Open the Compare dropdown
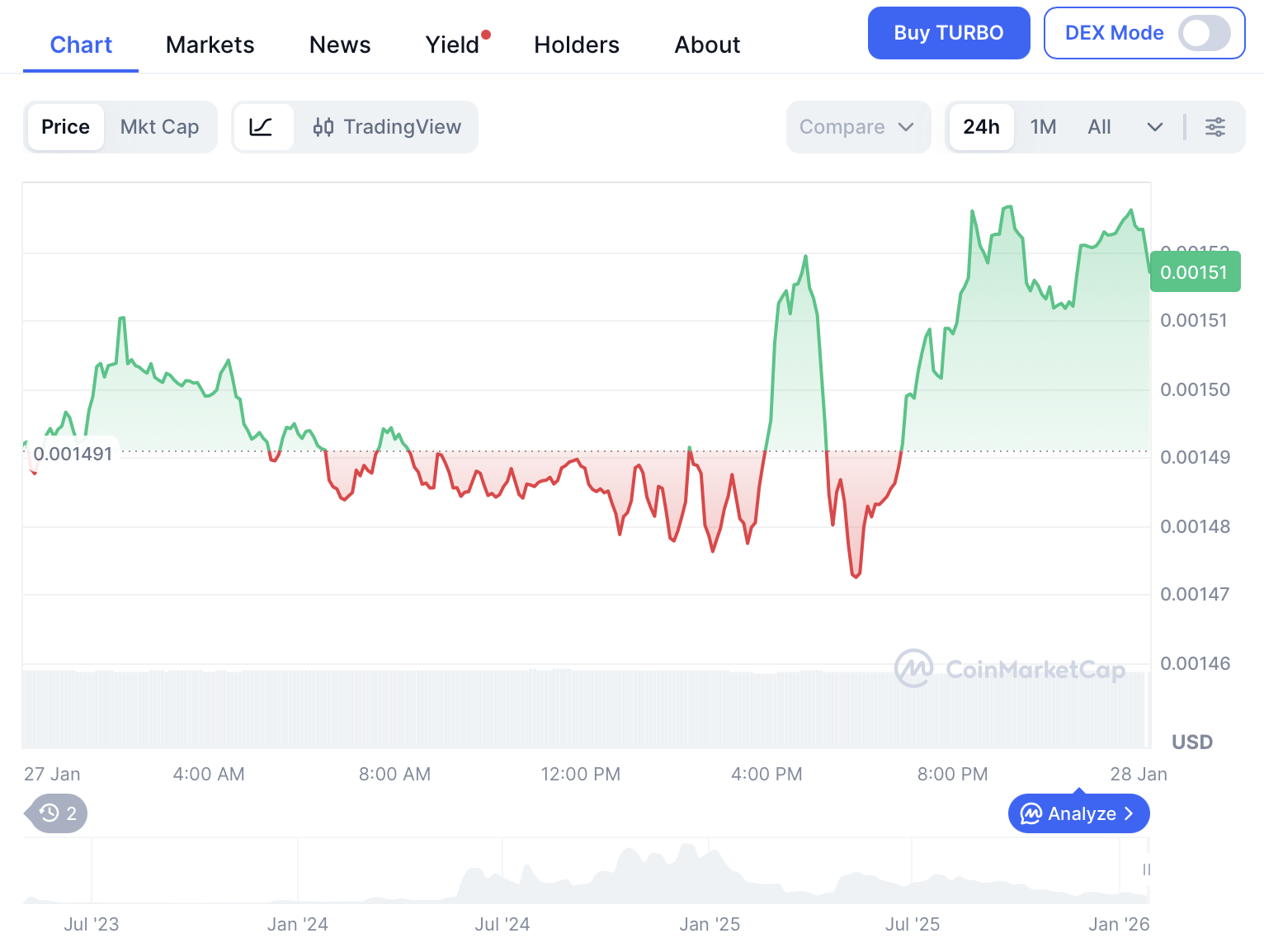 pos(857,127)
